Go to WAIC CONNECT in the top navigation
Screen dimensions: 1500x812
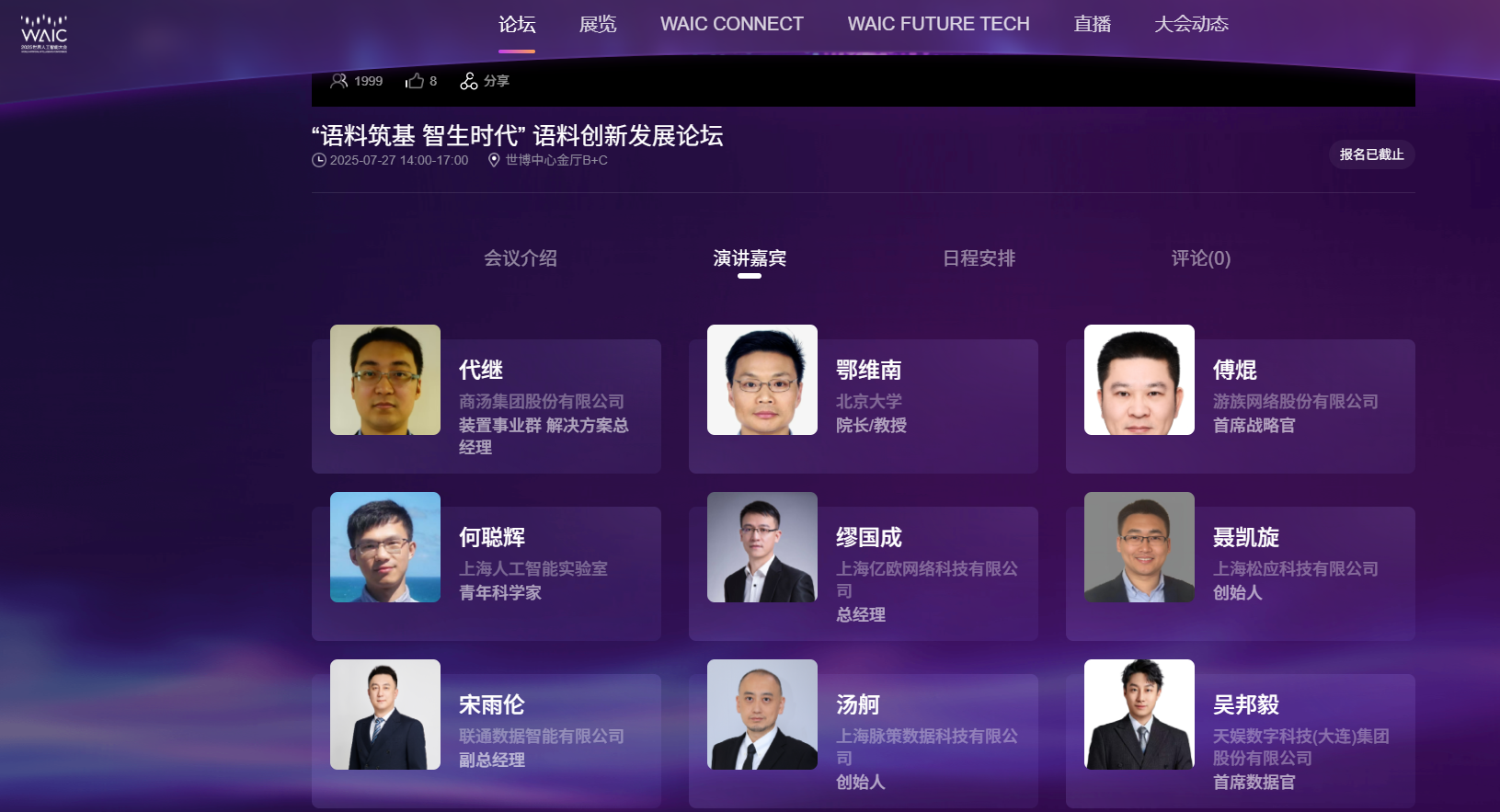pyautogui.click(x=732, y=24)
